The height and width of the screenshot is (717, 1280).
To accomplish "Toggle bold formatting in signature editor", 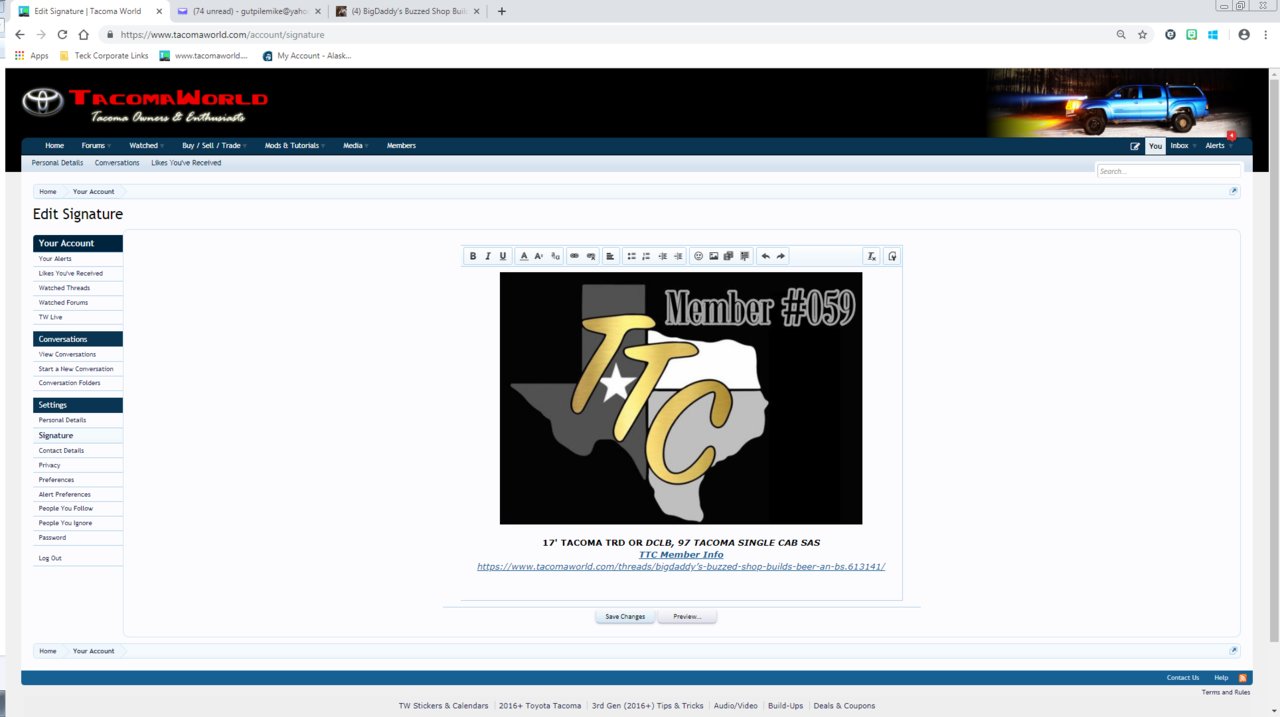I will coord(473,256).
